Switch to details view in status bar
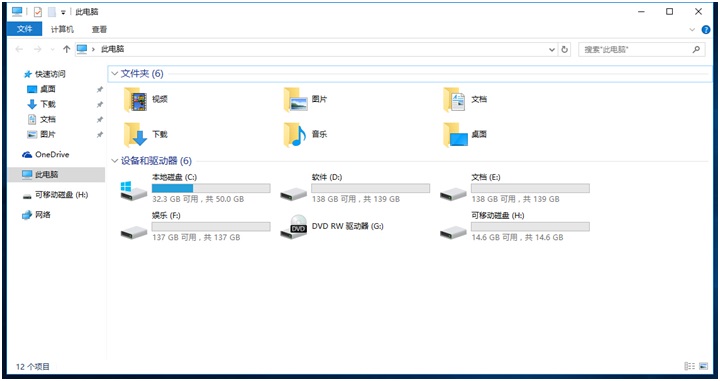Viewport: 720px width, 381px height. tap(689, 366)
